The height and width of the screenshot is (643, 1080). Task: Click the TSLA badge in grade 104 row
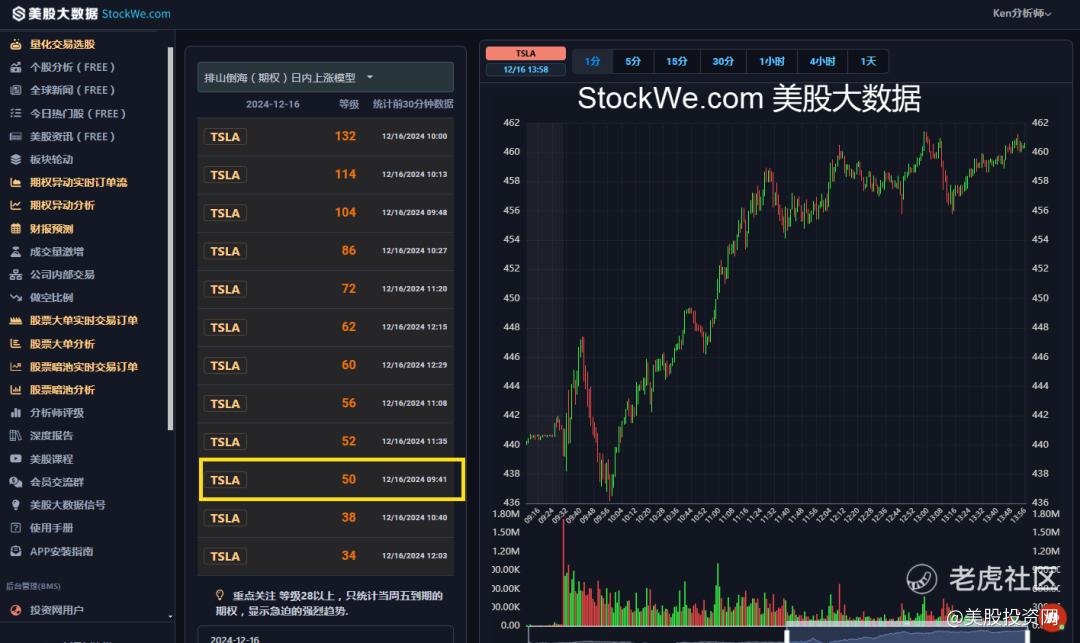(225, 213)
